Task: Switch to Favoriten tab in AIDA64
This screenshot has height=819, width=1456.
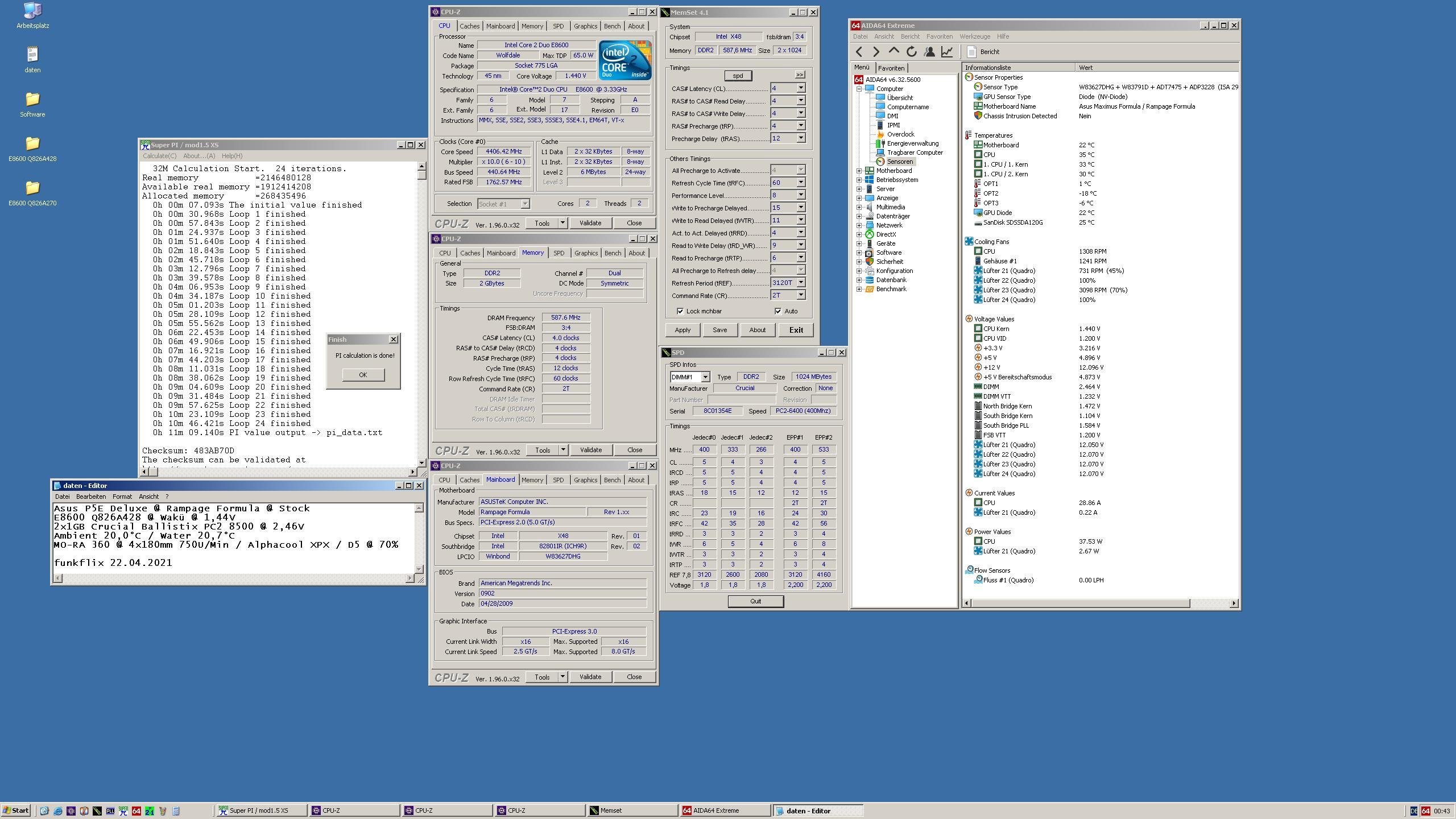Action: [x=891, y=68]
